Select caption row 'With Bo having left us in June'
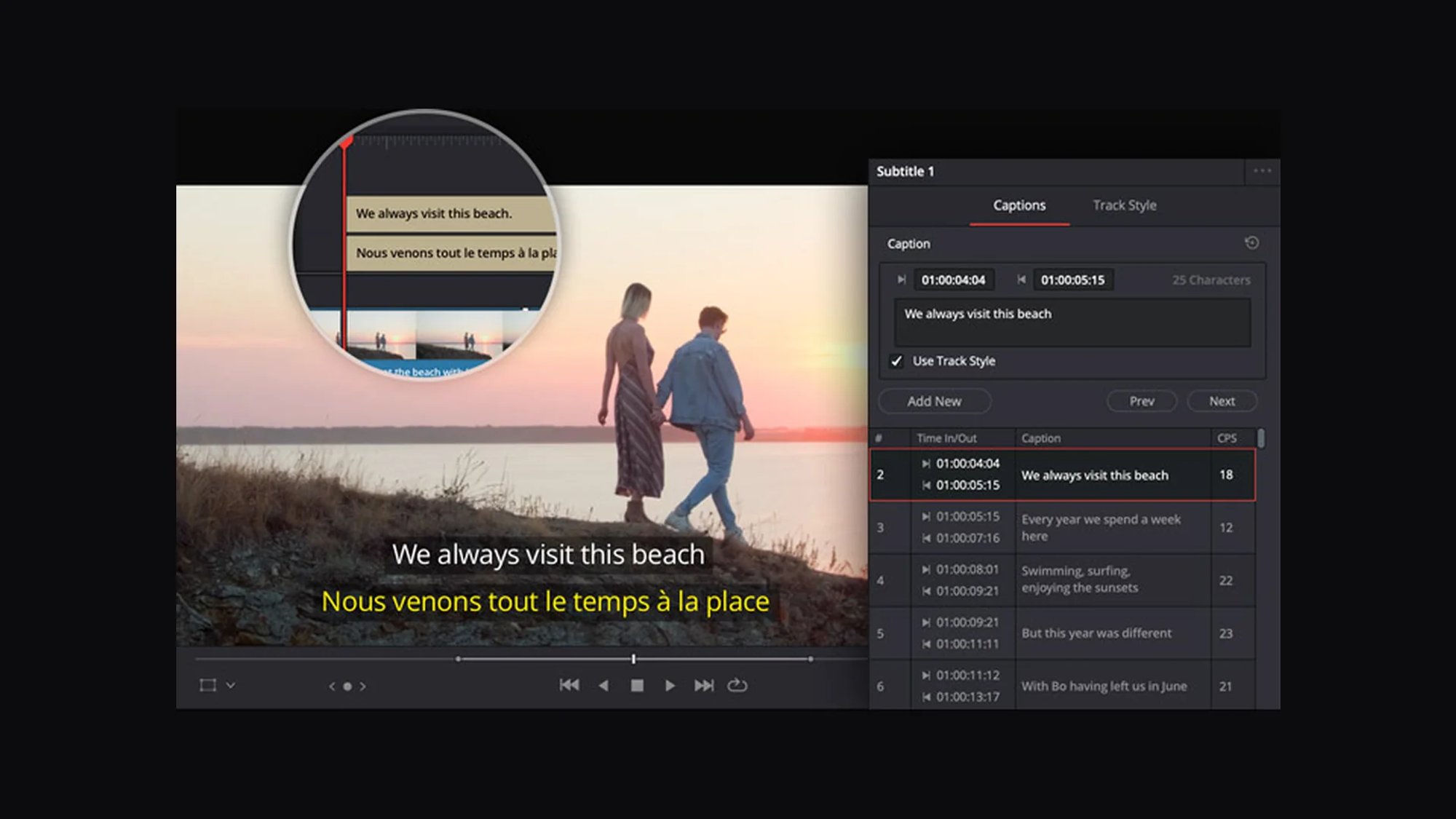The width and height of the screenshot is (1456, 819). 1063,686
